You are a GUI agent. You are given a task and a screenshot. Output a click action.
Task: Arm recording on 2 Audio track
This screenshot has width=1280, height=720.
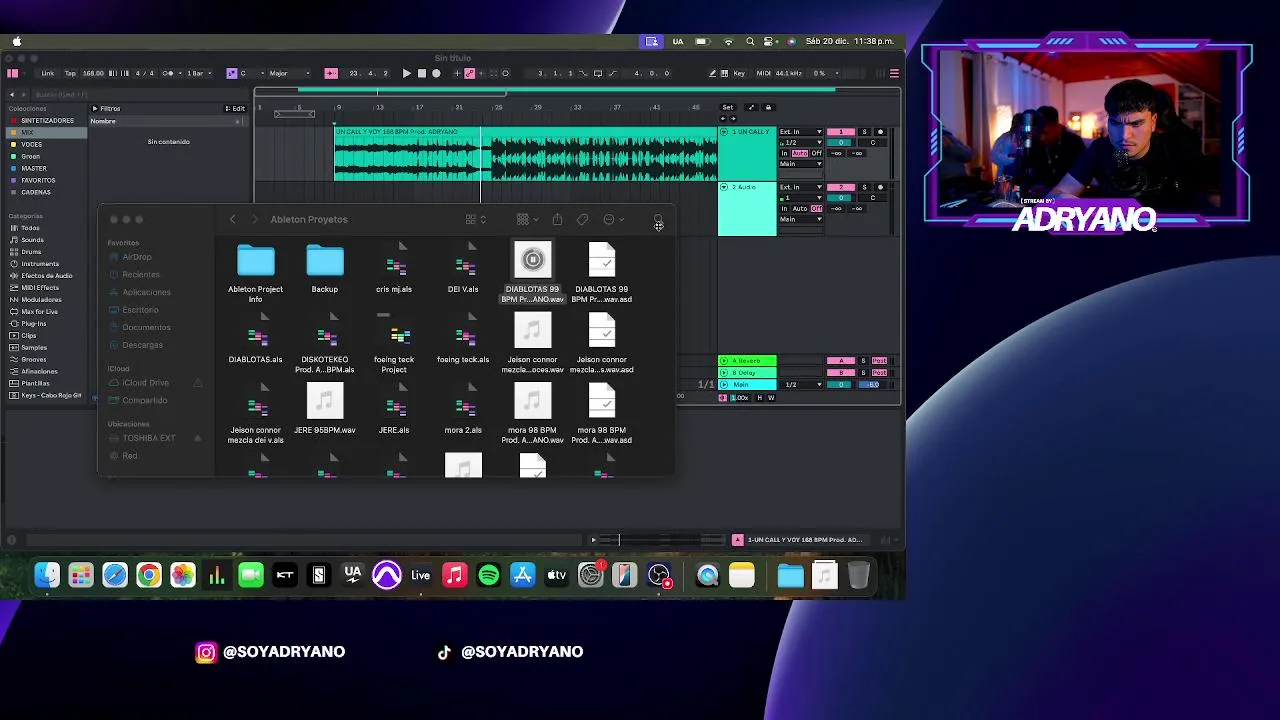pyautogui.click(x=880, y=187)
